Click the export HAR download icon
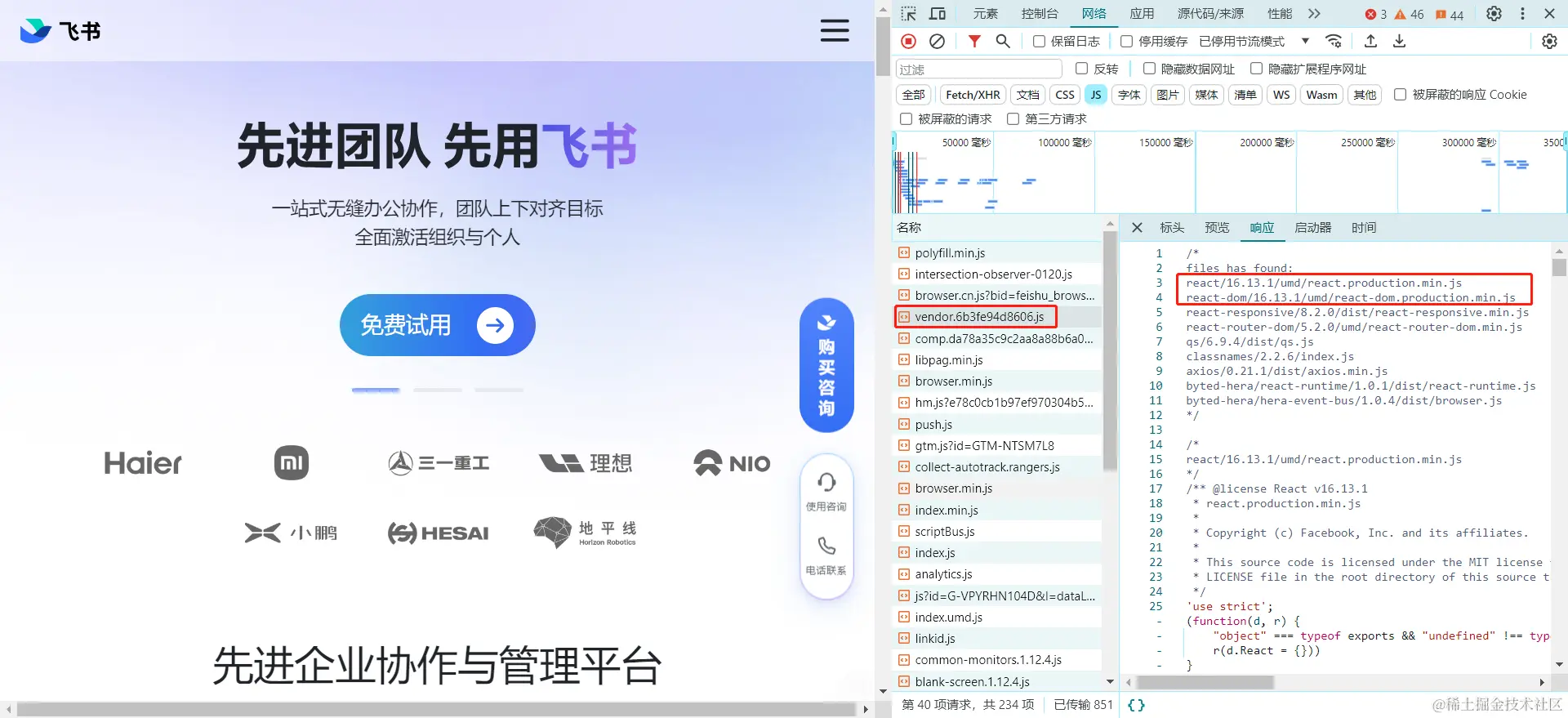The height and width of the screenshot is (718, 1568). [1399, 41]
